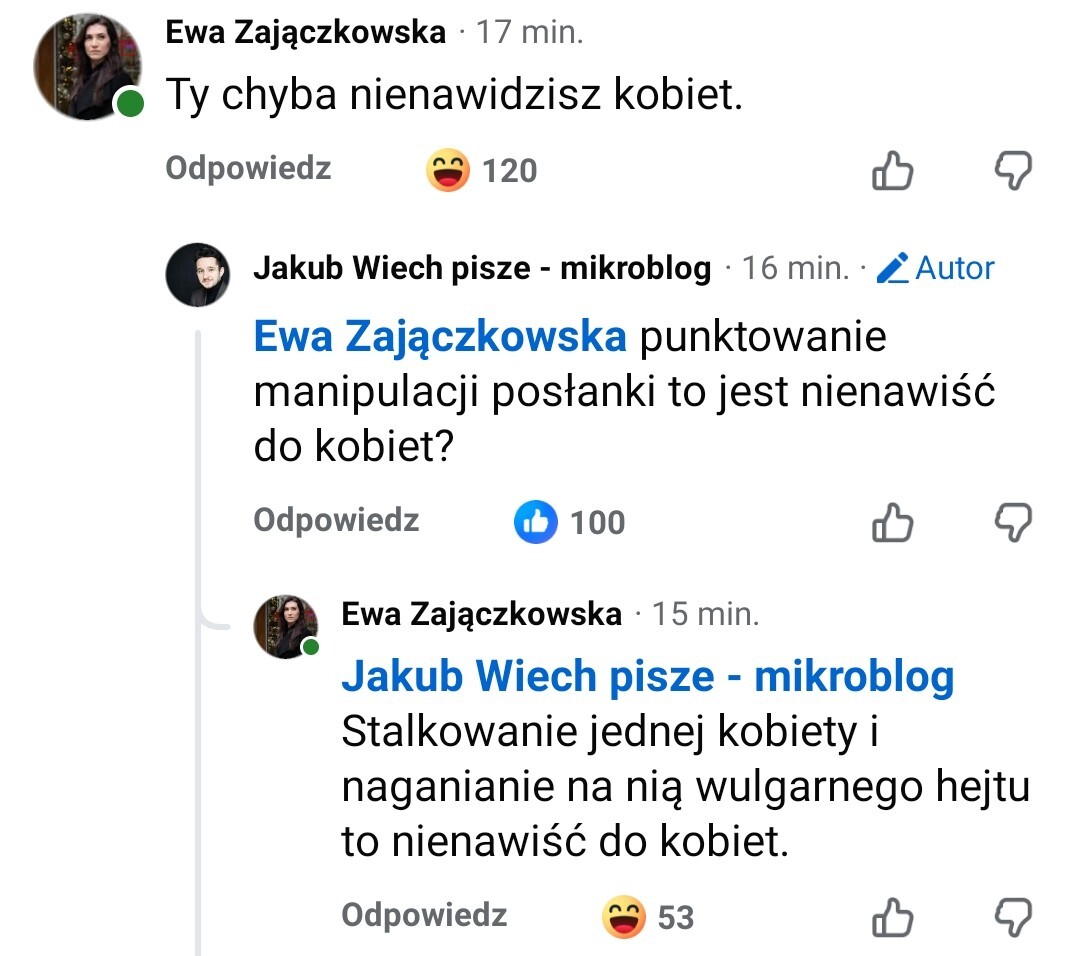Dislike the top comment about hating women

point(1012,172)
